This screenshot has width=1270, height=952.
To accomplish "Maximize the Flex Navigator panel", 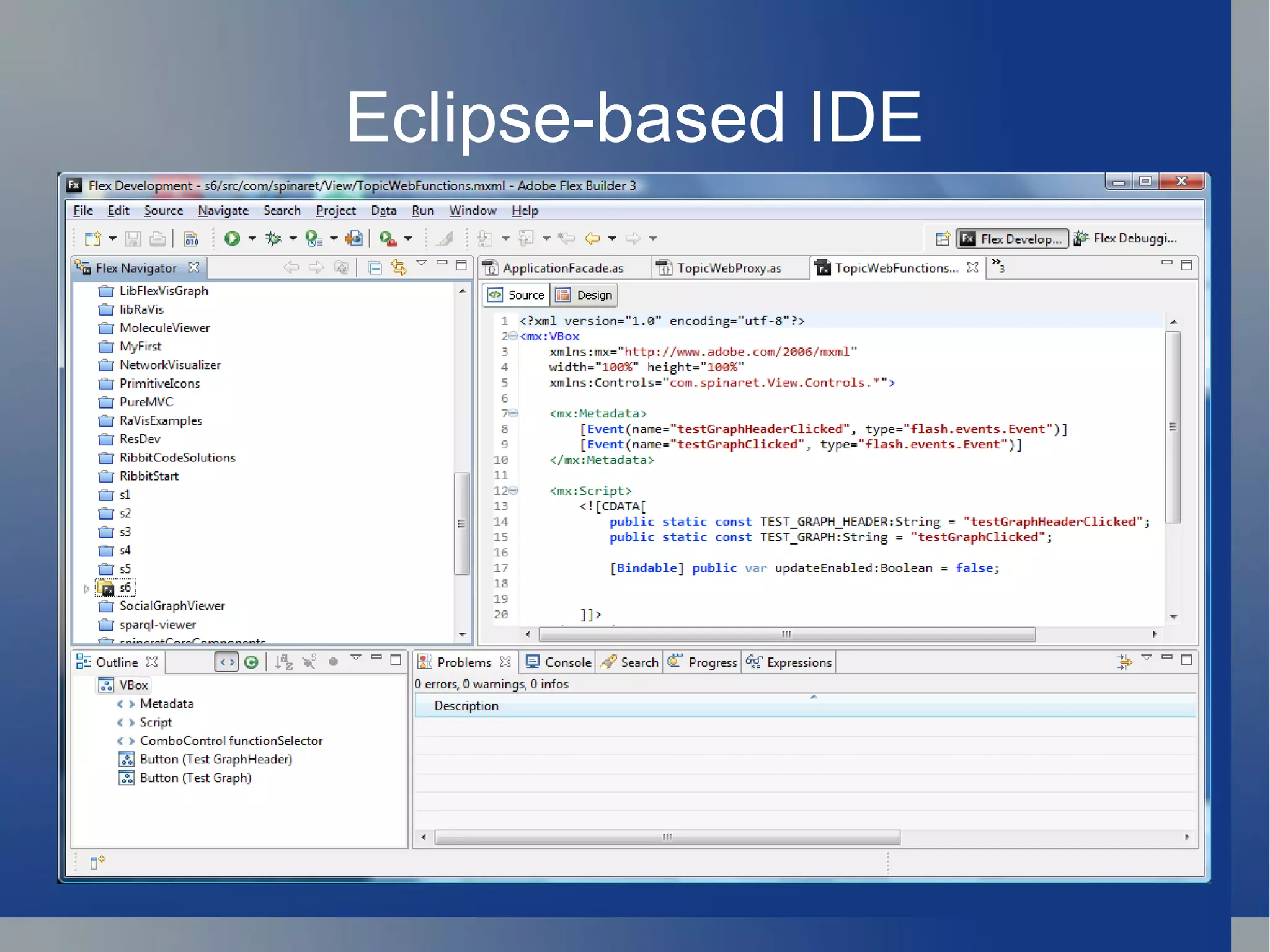I will point(461,265).
